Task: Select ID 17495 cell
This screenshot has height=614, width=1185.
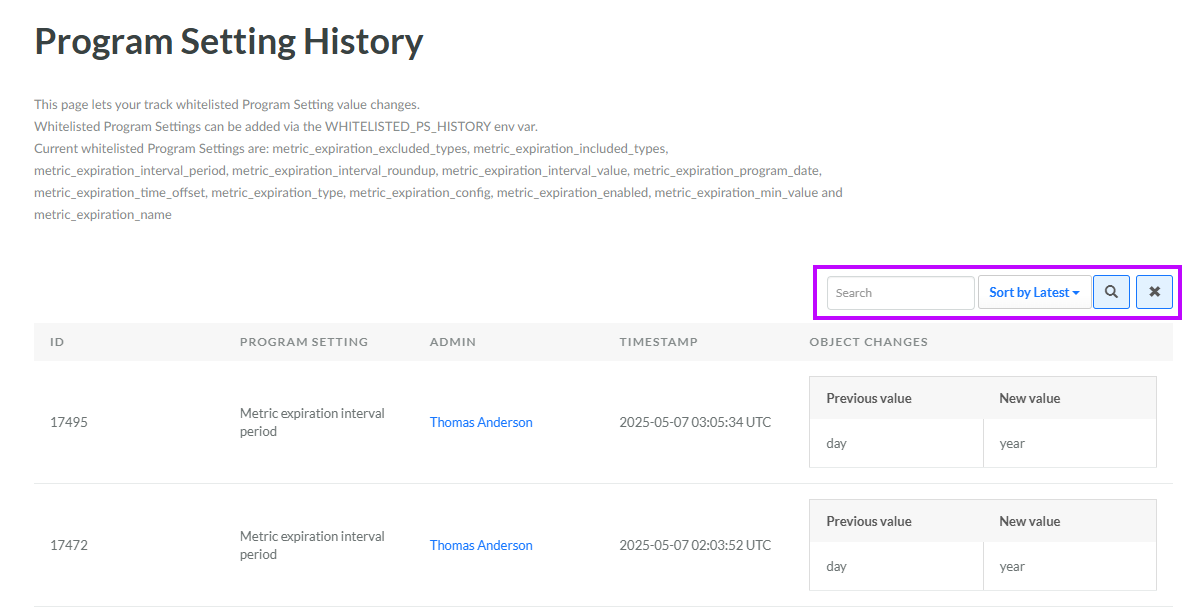Action: click(x=69, y=422)
